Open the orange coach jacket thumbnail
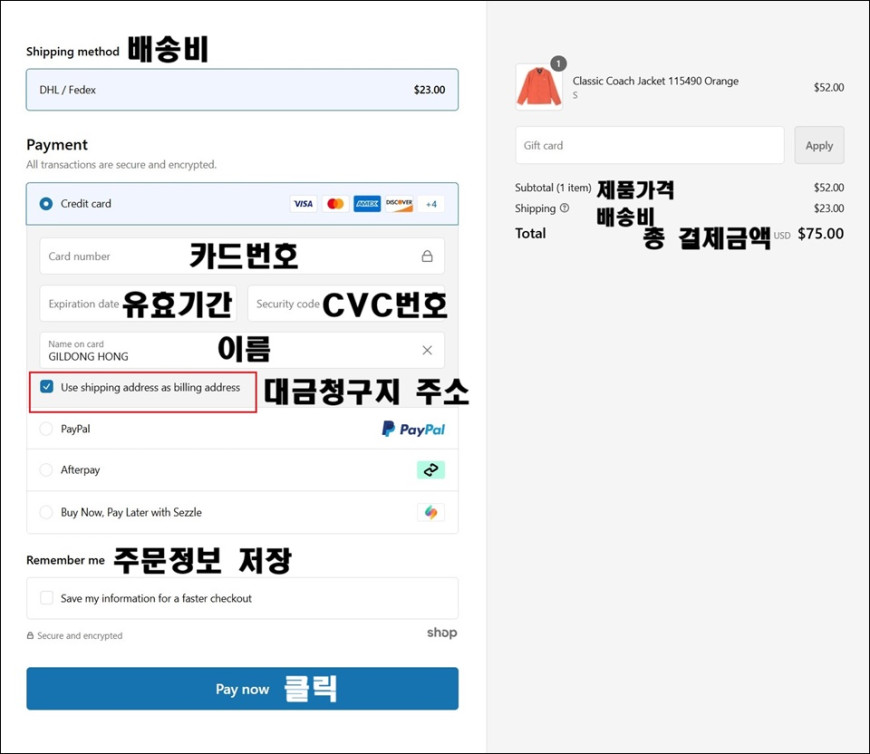Screen dimensions: 870x754 click(539, 87)
